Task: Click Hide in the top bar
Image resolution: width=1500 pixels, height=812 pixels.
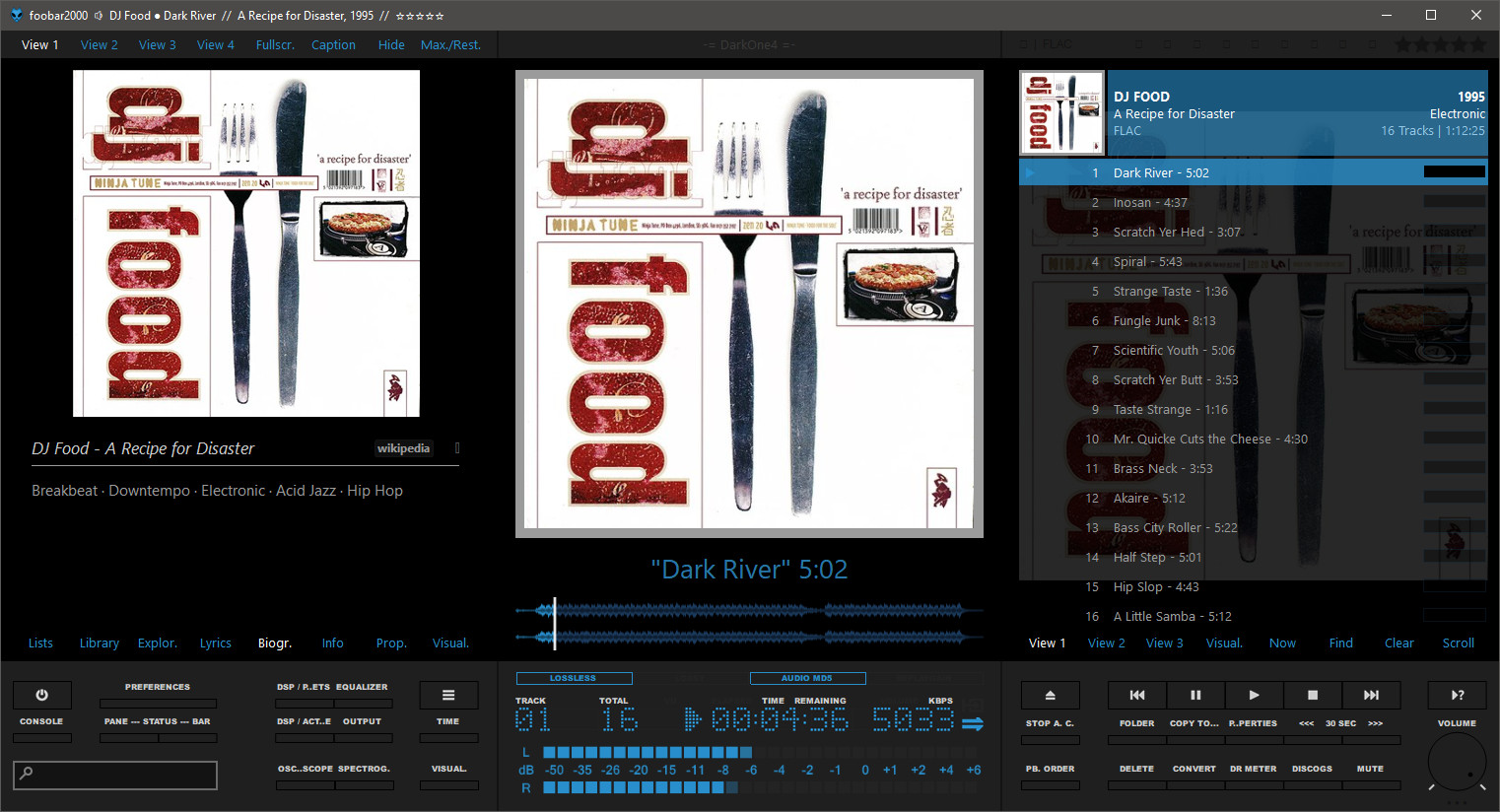Action: pyautogui.click(x=391, y=44)
